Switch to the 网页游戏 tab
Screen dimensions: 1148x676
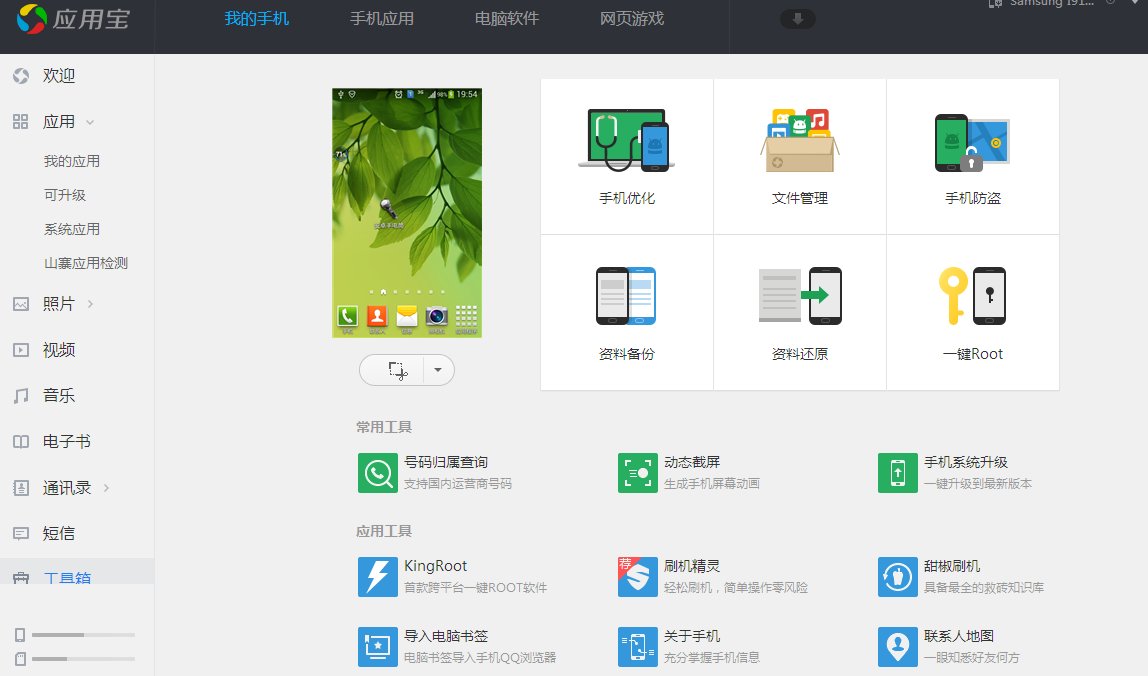631,19
